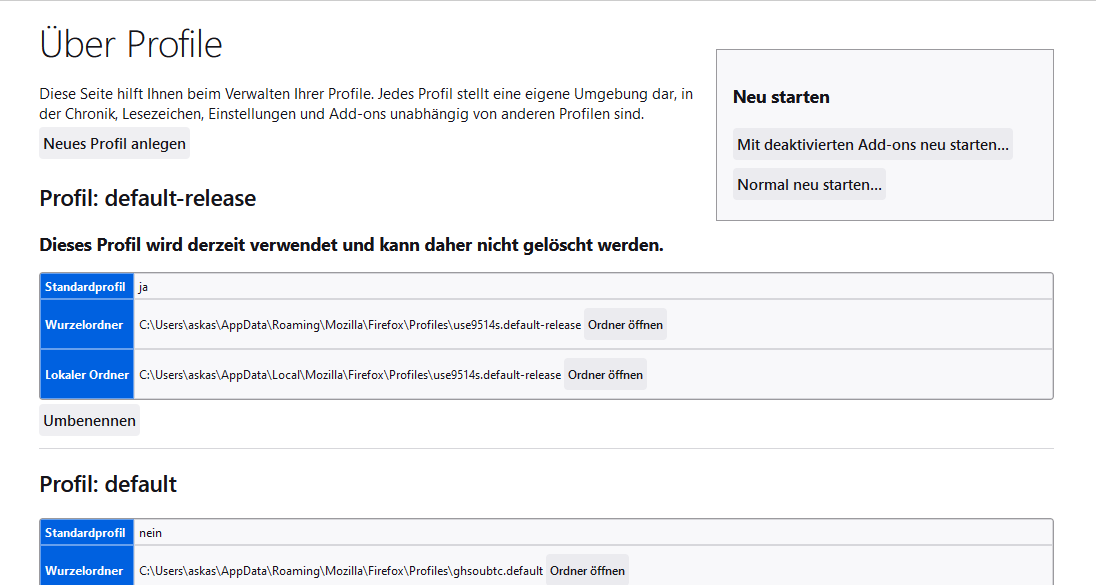
Task: Click the "Dieses Profil wird derzeit verwendet" notice
Action: 351,245
